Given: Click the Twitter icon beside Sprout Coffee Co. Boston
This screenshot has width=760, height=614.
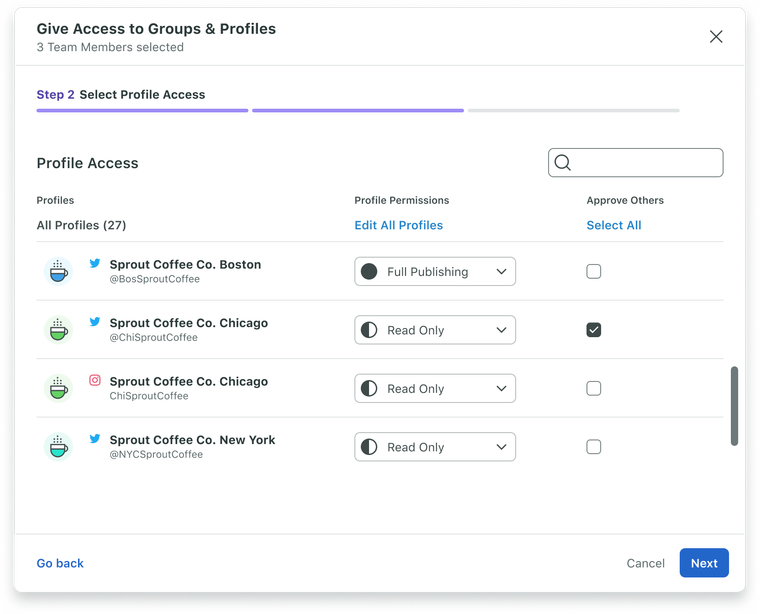Looking at the screenshot, I should click(95, 263).
